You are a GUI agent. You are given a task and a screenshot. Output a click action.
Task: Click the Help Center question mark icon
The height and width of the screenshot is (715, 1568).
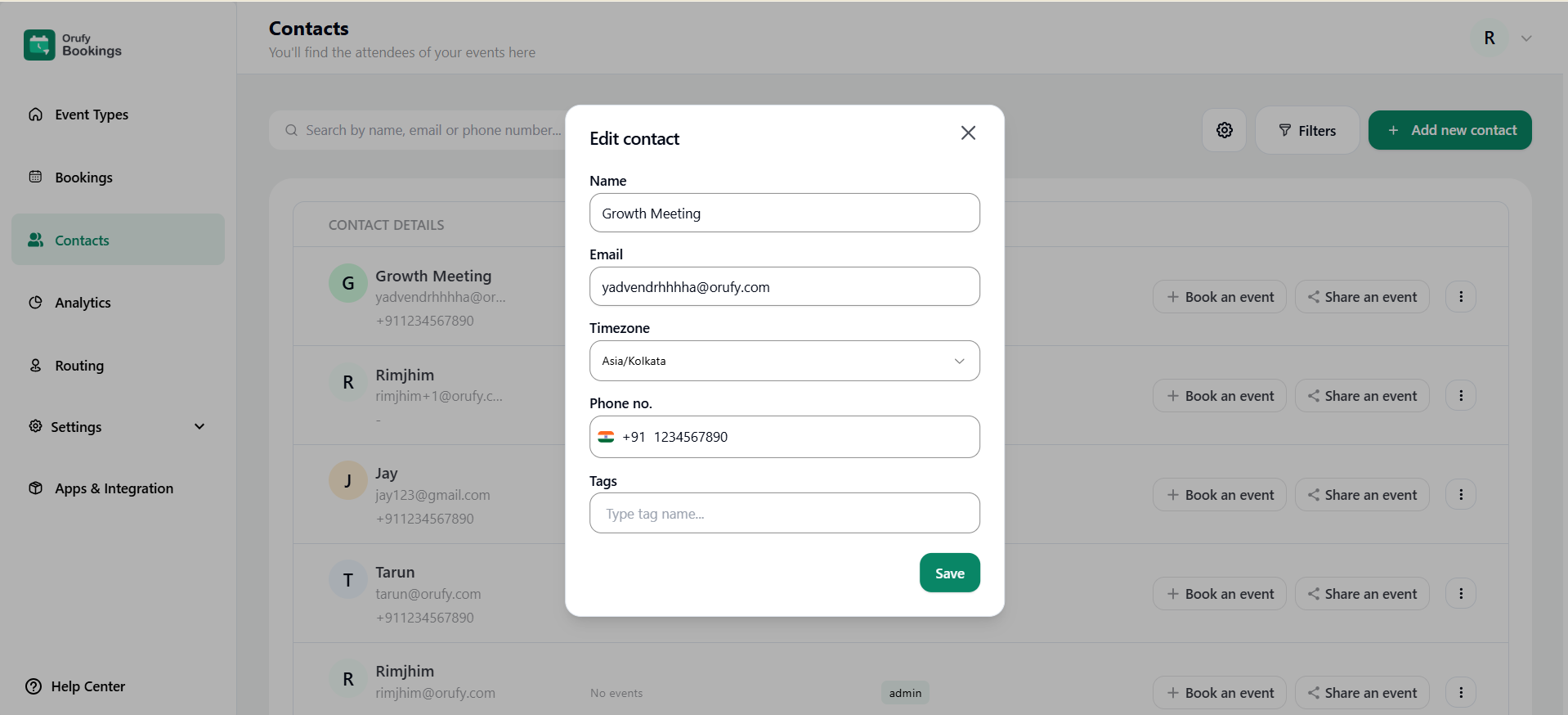[34, 686]
